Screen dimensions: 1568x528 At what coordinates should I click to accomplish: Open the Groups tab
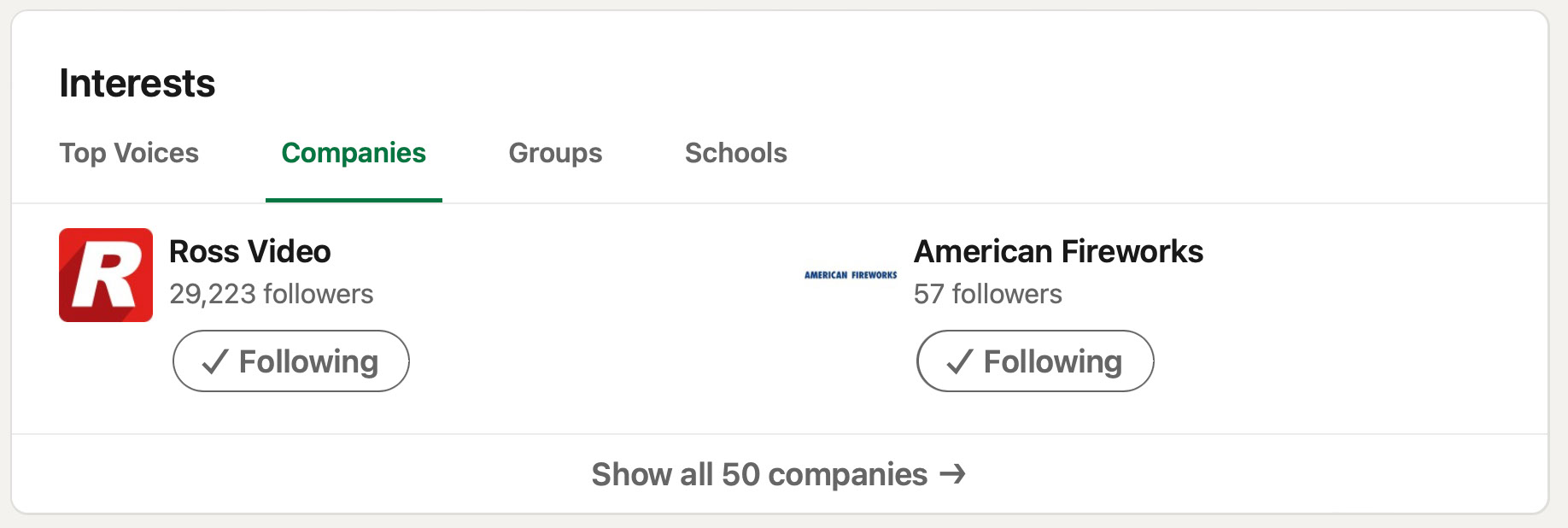point(555,153)
